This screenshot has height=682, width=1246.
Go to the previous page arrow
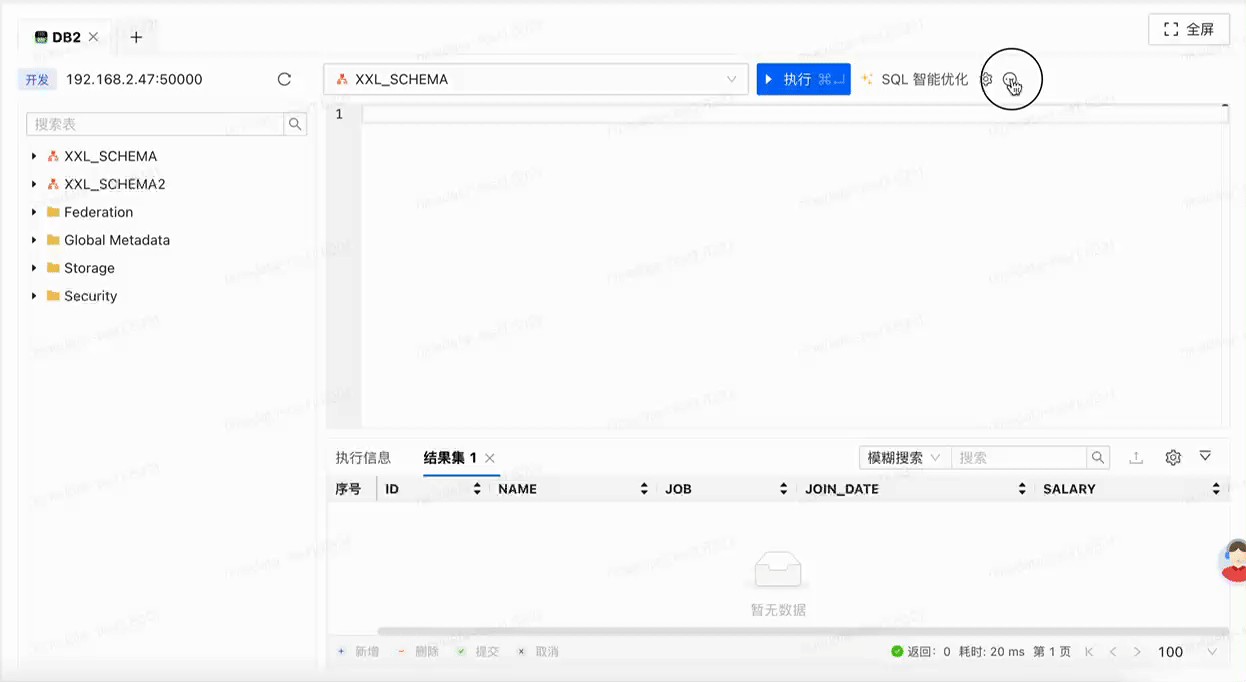tap(1112, 651)
